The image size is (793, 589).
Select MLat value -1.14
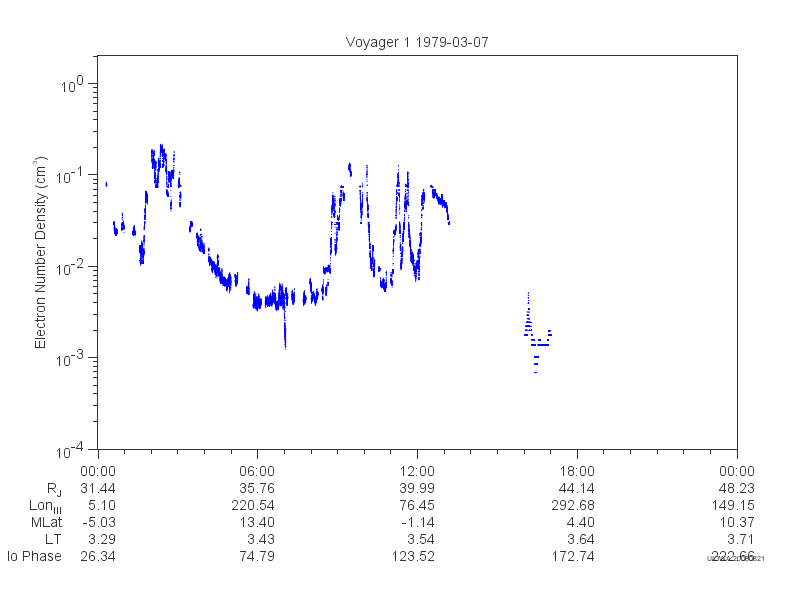(418, 522)
